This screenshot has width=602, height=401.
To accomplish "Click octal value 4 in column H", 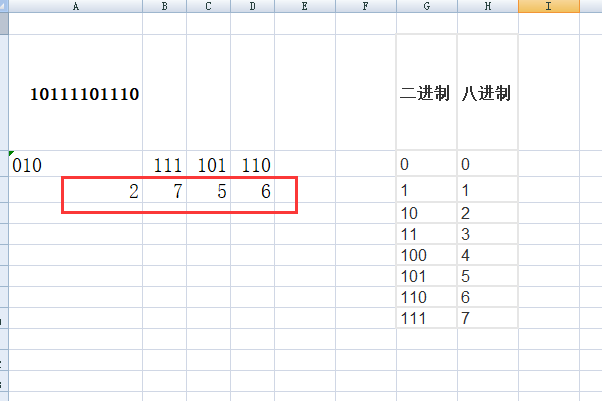I will point(488,255).
